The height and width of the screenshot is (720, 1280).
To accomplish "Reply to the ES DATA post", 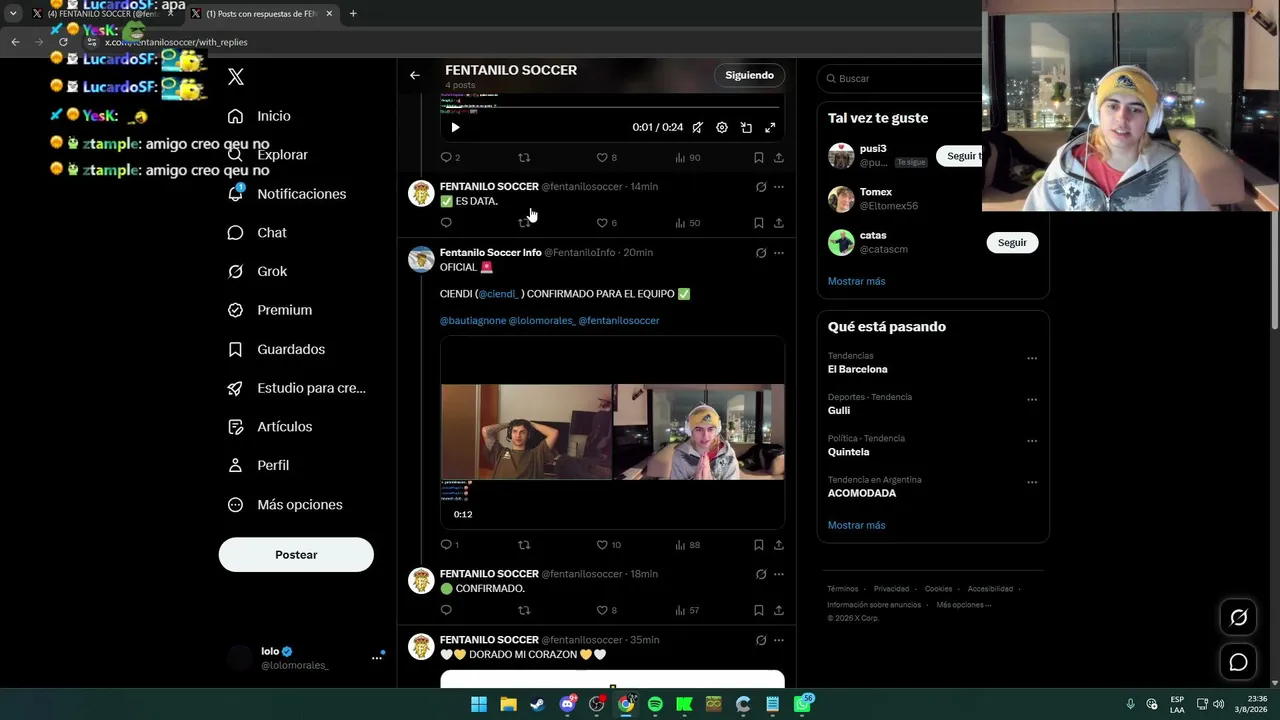I will point(446,223).
